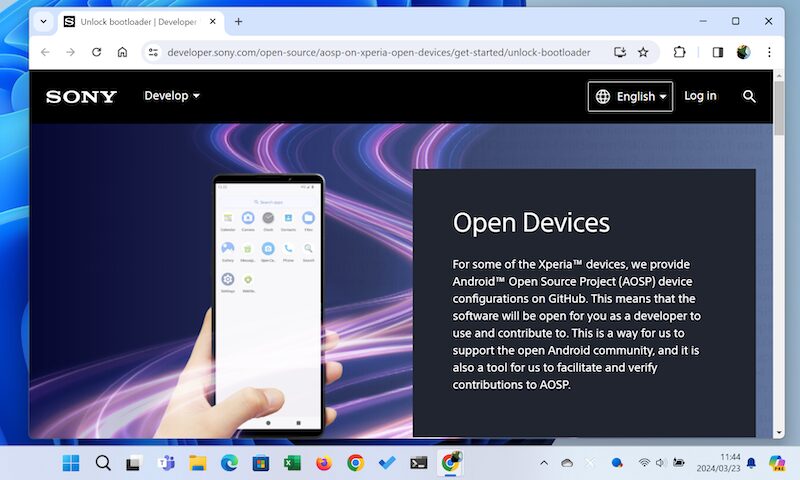Screen dimensions: 800x480
Task: Open the Chrome profile avatar
Action: tap(743, 52)
